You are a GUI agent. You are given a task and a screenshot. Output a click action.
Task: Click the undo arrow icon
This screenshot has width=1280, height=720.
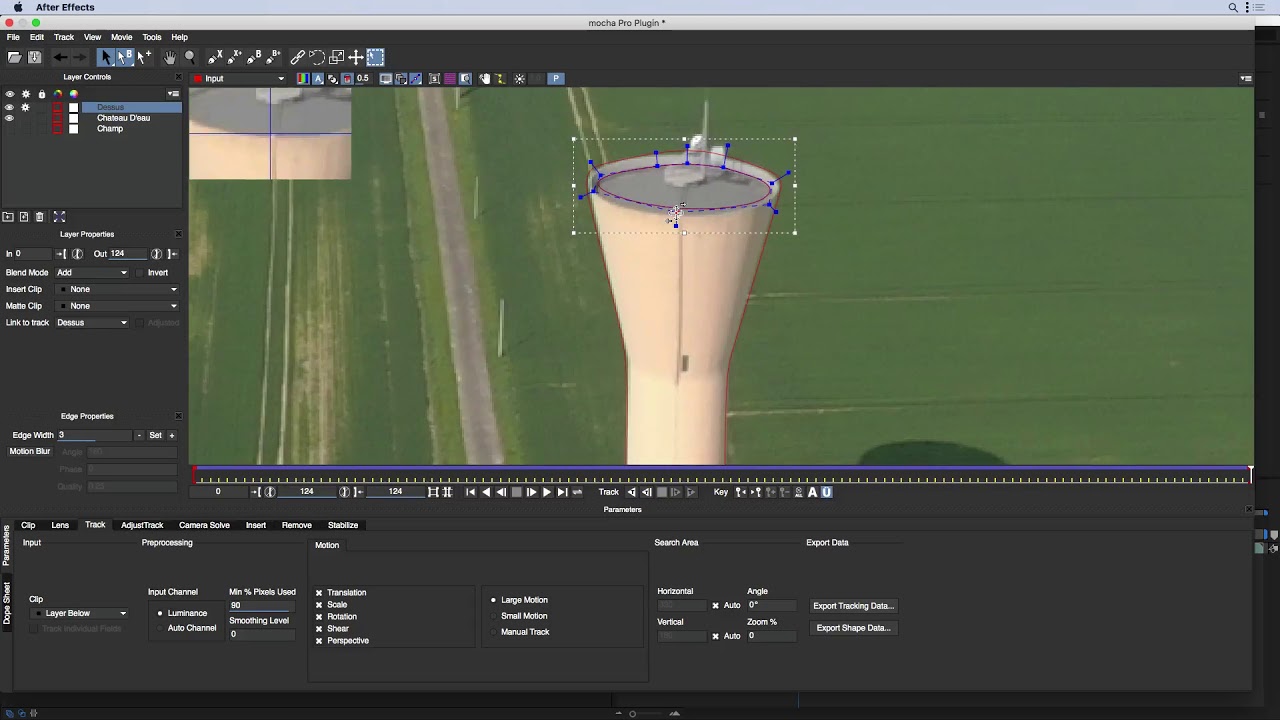pos(60,58)
